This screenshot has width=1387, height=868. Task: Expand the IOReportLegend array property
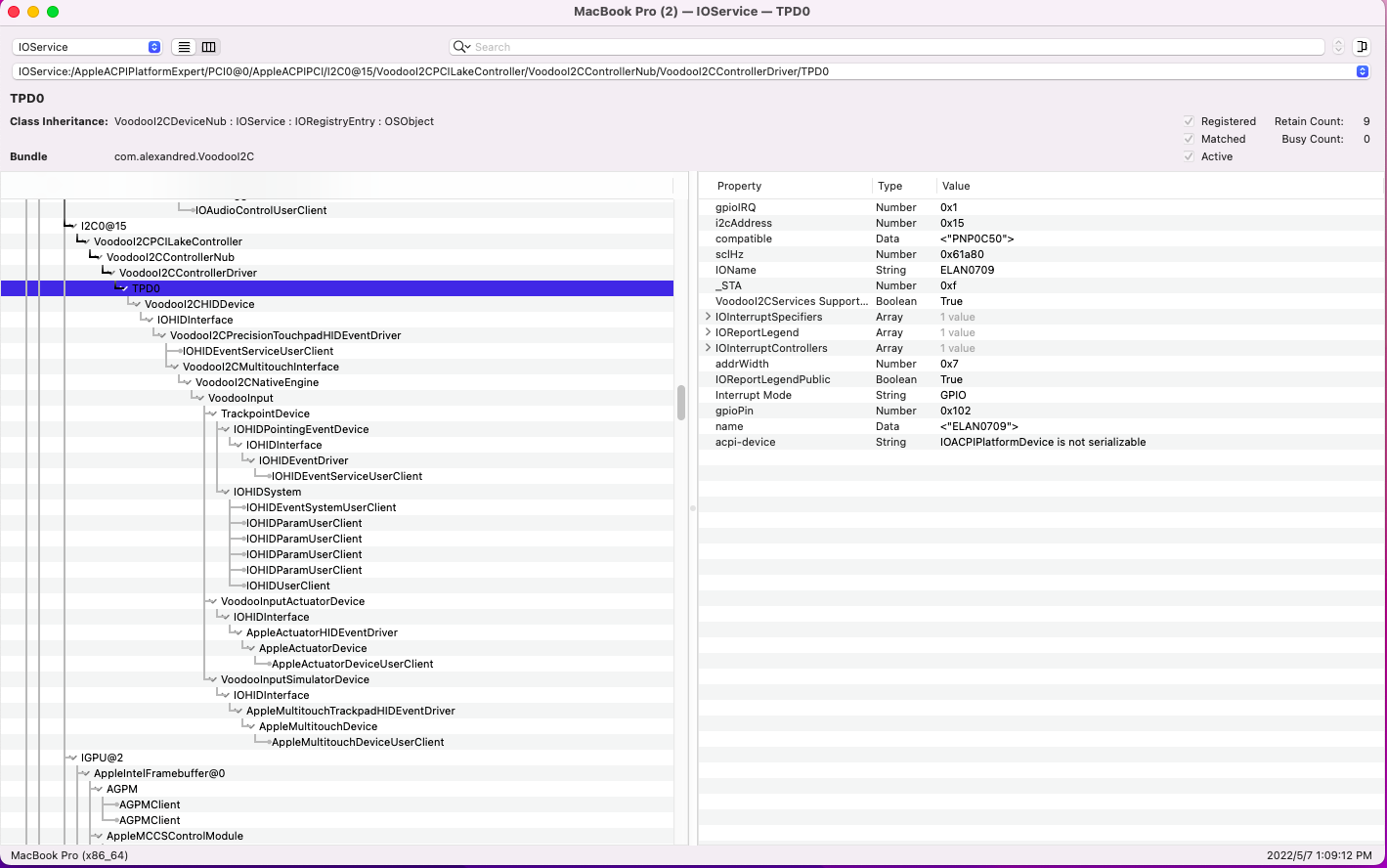(x=708, y=332)
